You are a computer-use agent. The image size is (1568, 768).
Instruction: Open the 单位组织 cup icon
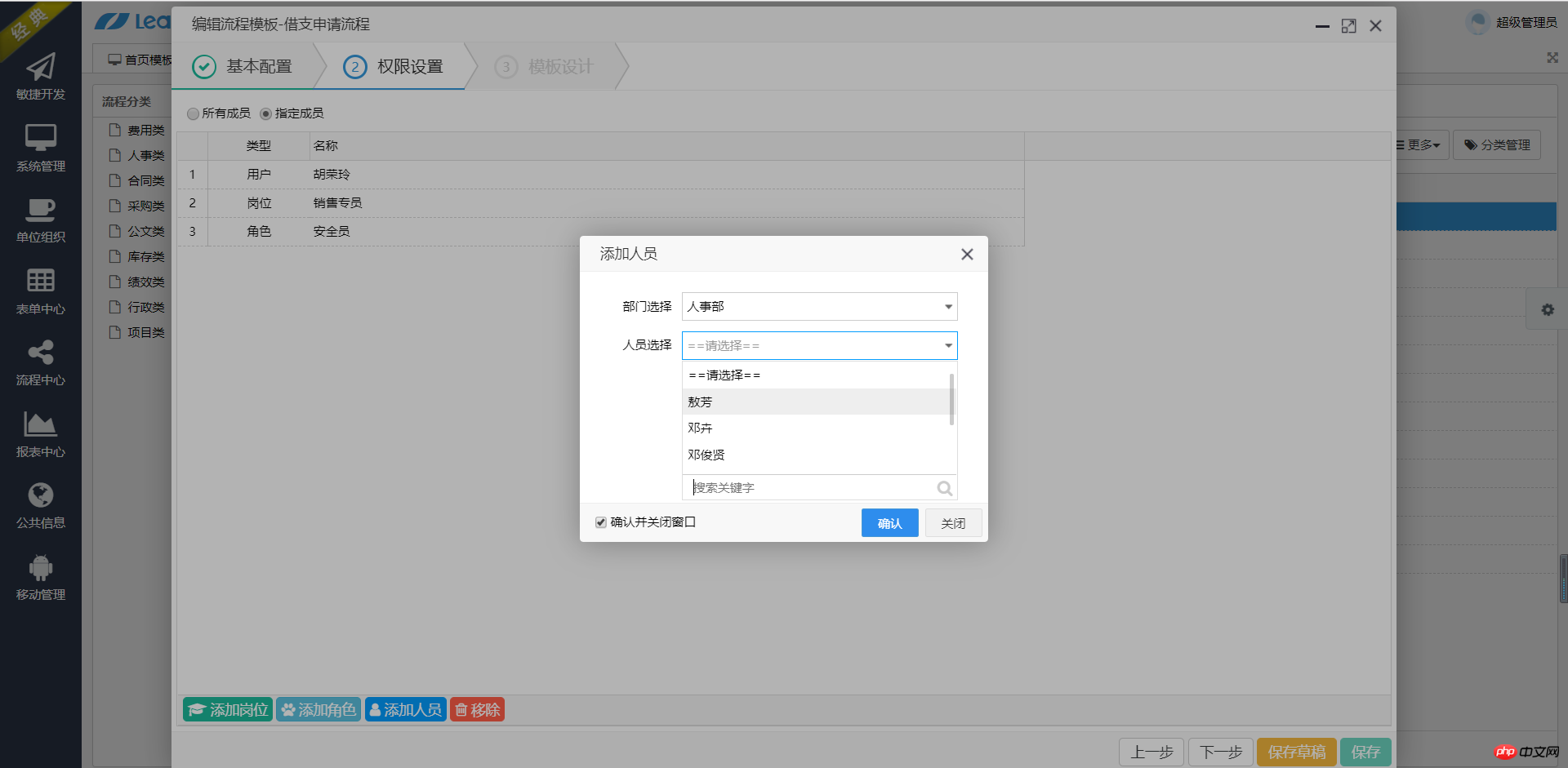tap(40, 210)
